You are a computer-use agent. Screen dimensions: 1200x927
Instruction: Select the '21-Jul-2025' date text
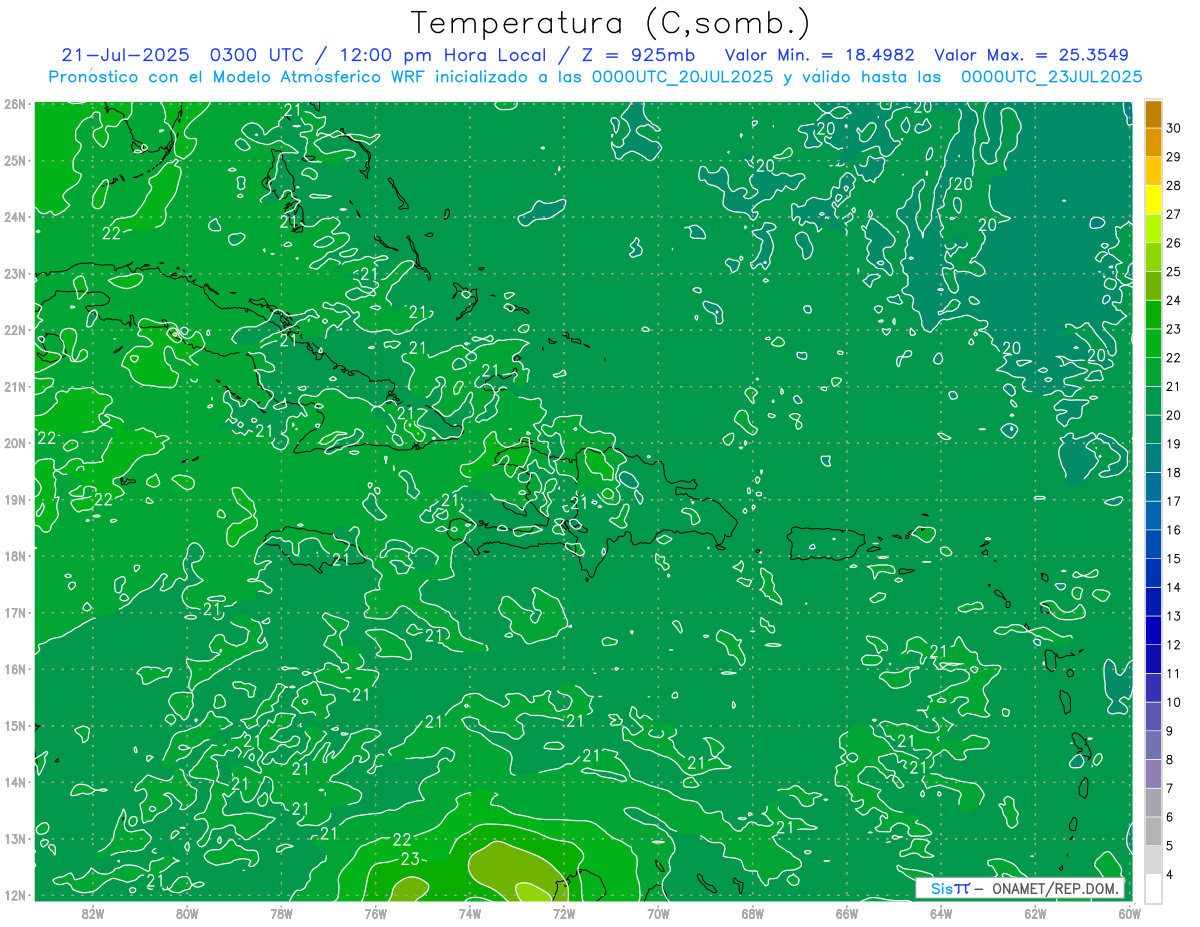(x=125, y=54)
